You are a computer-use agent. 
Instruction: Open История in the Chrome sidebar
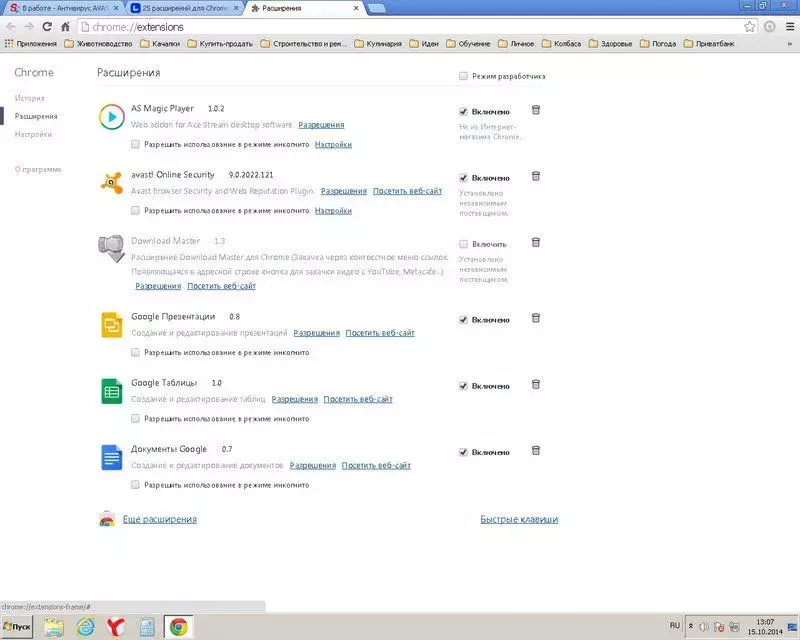coord(30,98)
